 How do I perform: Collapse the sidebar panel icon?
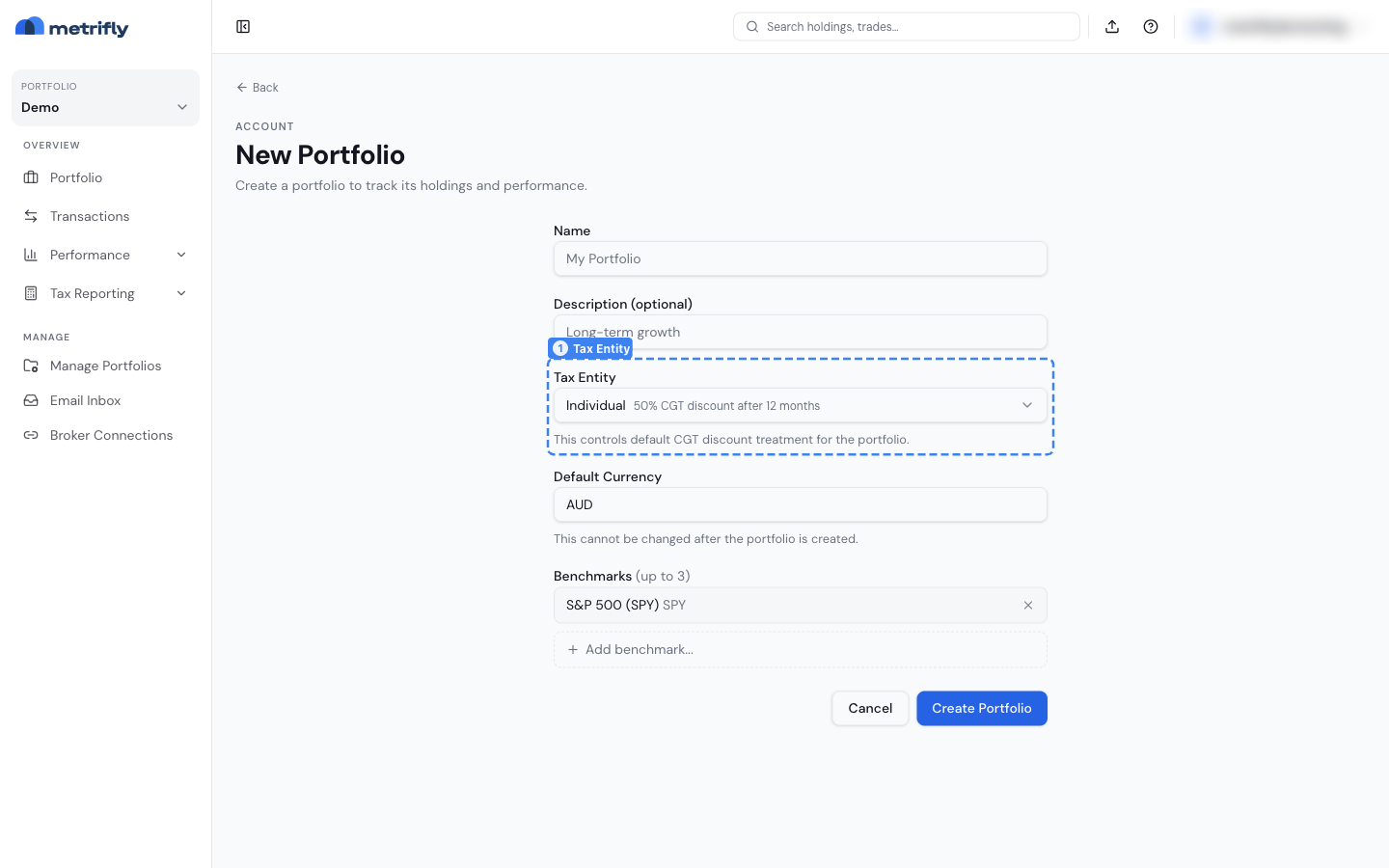point(243,27)
